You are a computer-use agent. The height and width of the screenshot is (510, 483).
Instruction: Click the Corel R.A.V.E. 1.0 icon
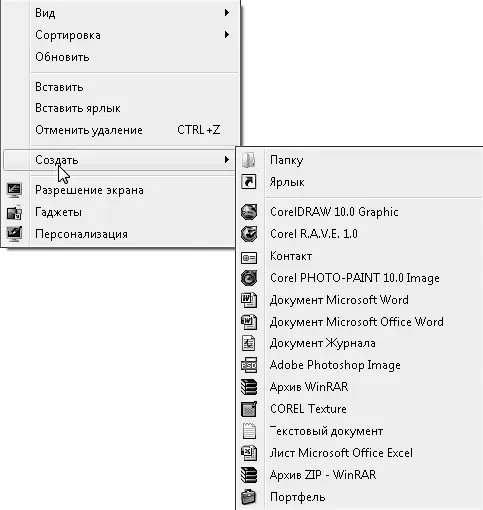click(x=249, y=234)
